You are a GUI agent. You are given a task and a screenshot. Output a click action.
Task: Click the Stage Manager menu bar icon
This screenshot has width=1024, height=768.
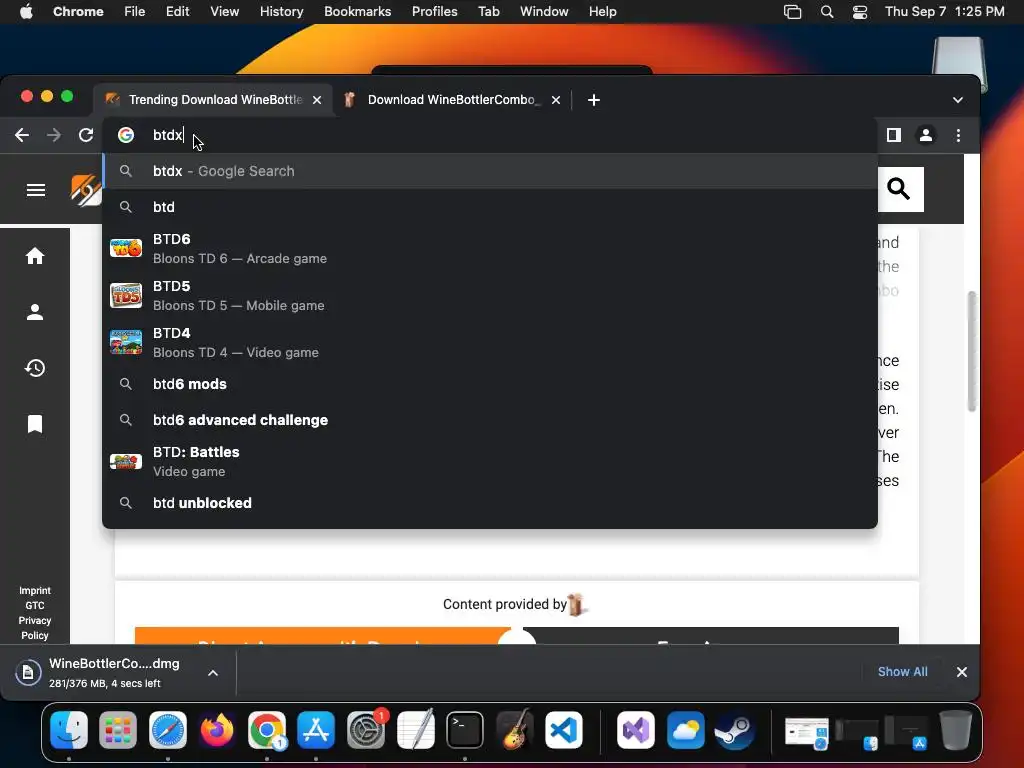point(792,12)
